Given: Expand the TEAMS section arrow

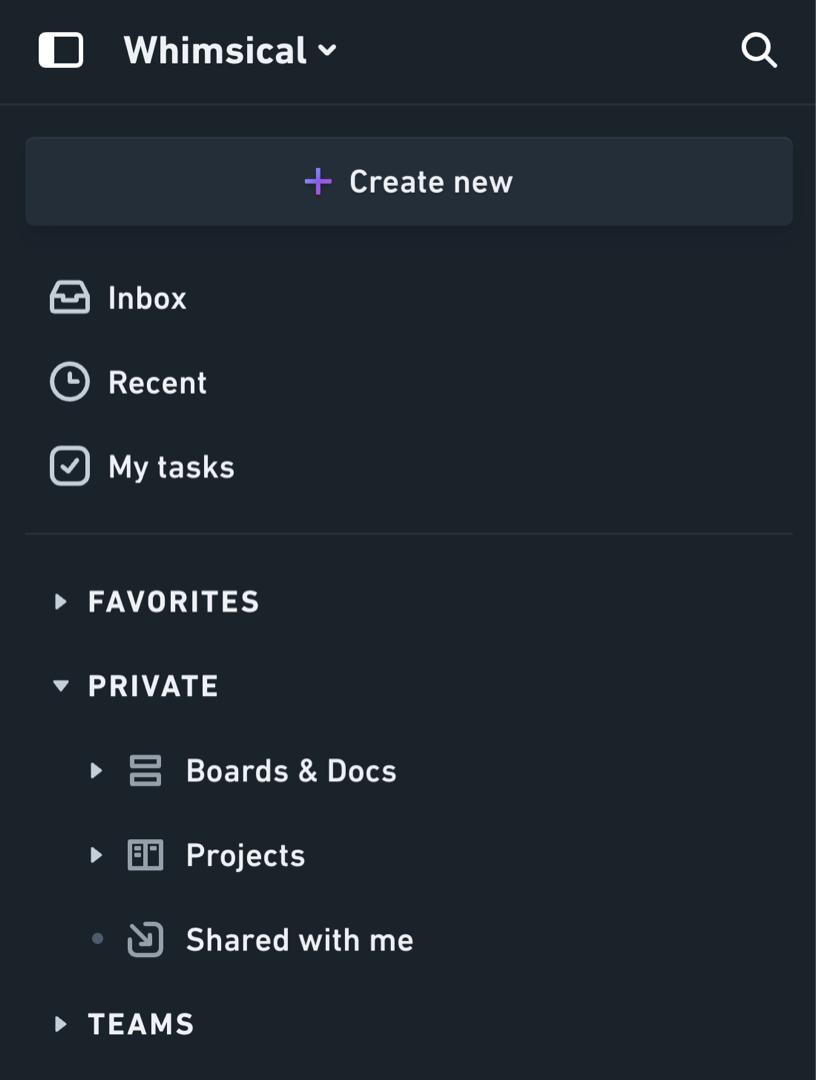Looking at the screenshot, I should [x=61, y=1024].
